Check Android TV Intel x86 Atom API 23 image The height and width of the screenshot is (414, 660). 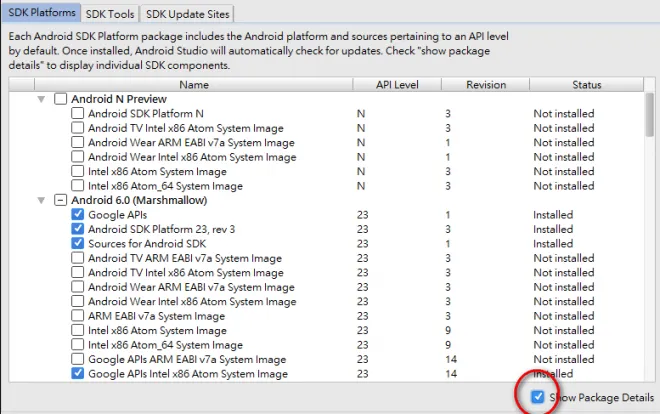pos(77,272)
